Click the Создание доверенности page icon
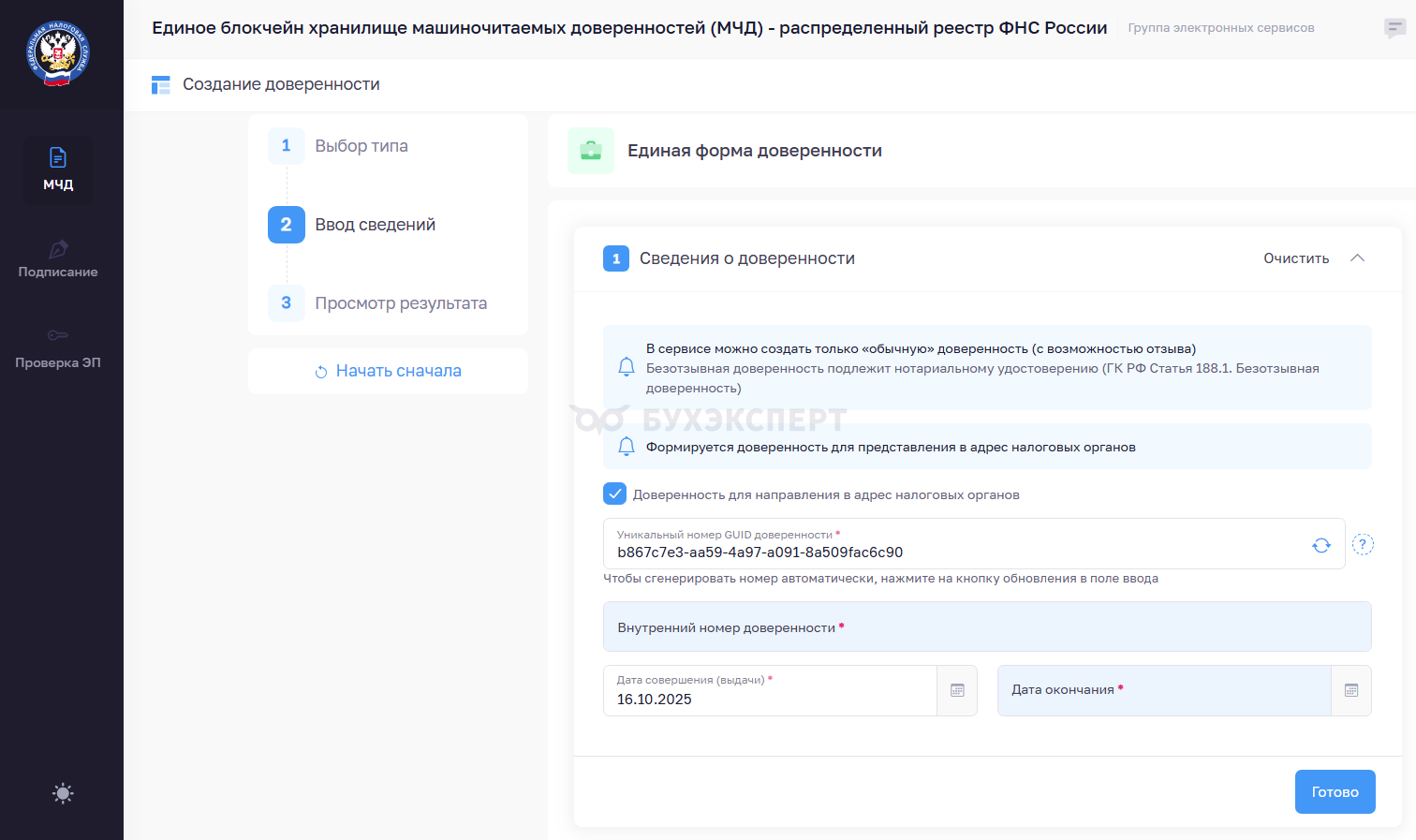 point(161,85)
